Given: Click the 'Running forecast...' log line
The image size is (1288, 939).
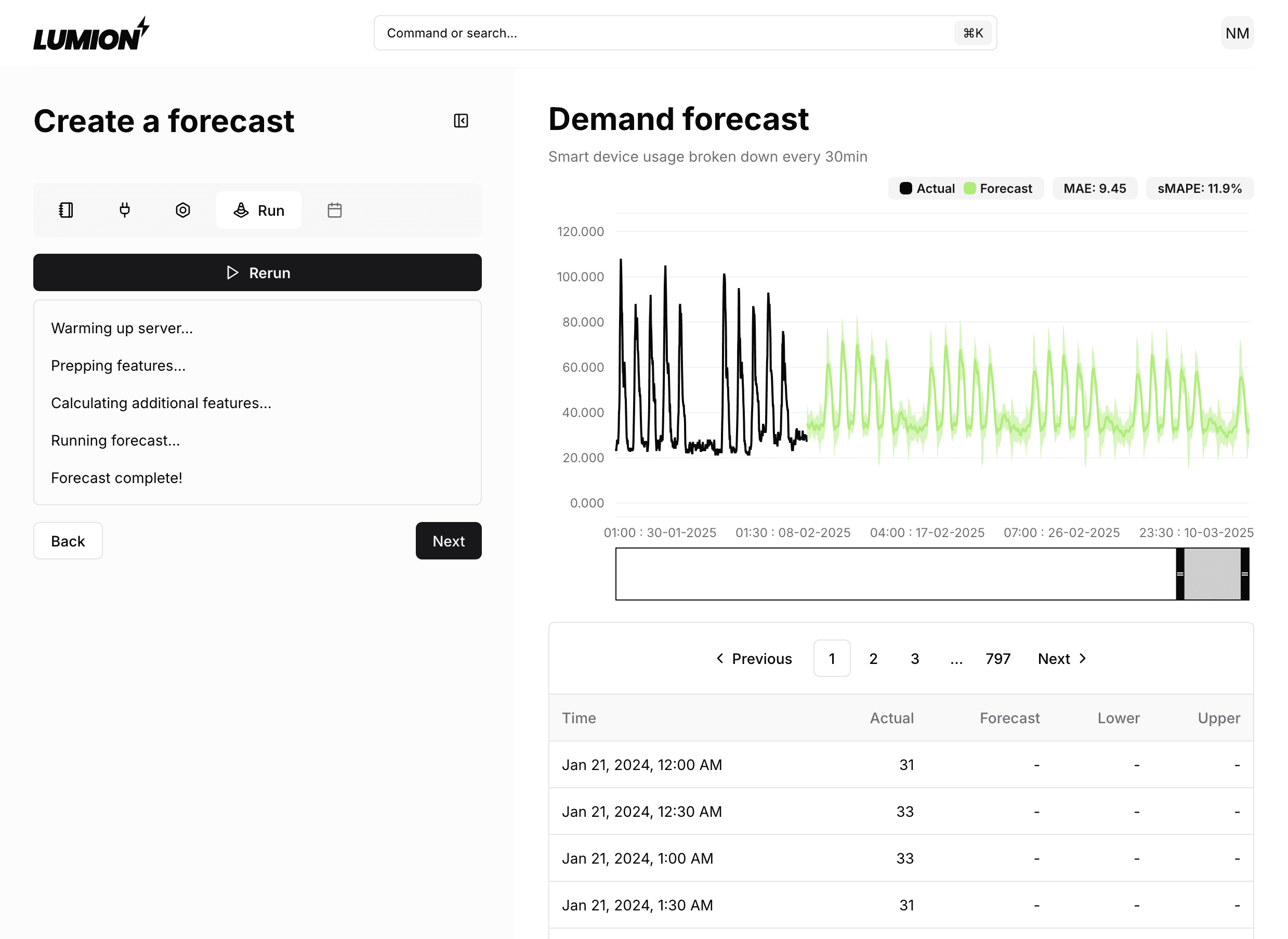Looking at the screenshot, I should coord(115,440).
